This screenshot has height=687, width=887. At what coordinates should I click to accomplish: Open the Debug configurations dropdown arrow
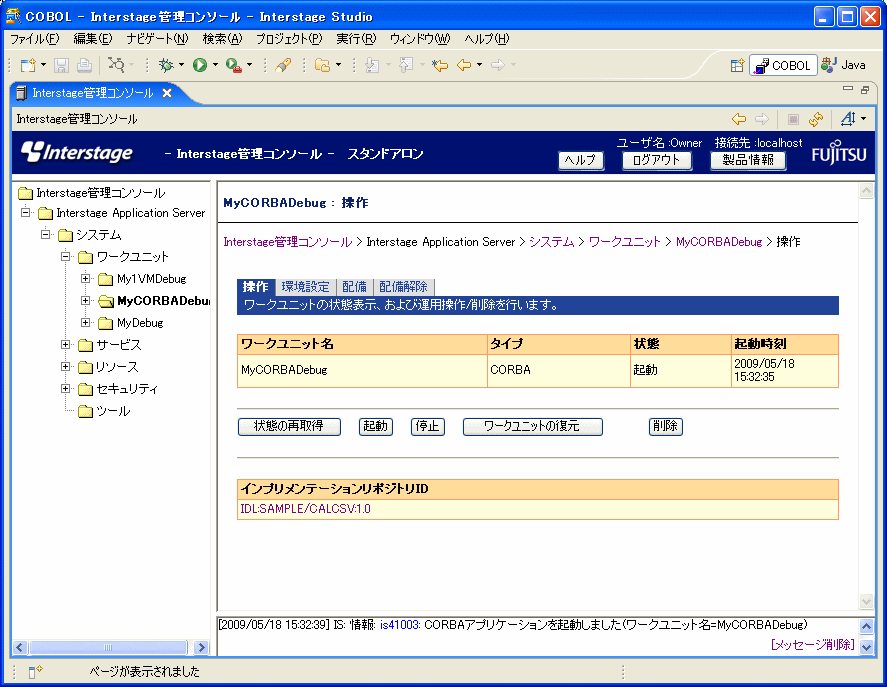[181, 65]
